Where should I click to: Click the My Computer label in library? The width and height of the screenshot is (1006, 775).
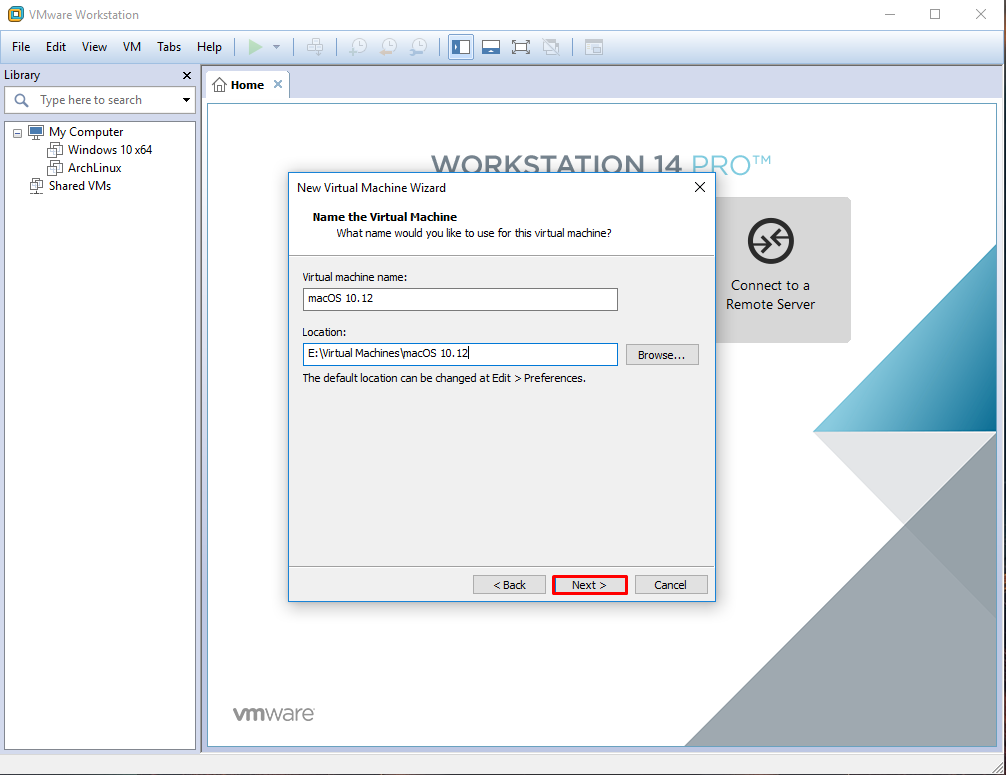[x=86, y=132]
